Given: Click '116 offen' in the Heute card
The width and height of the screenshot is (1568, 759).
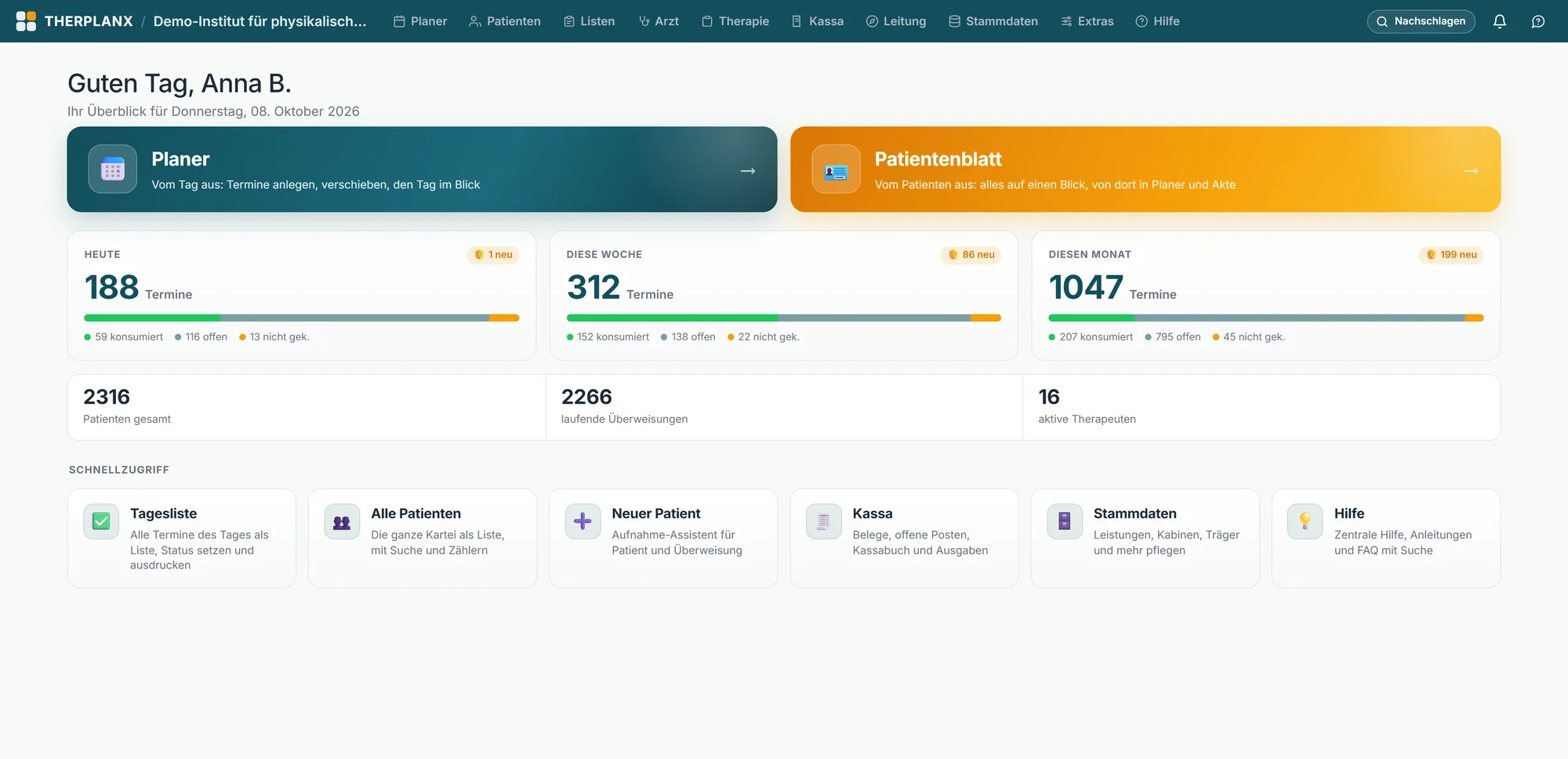Looking at the screenshot, I should 201,337.
